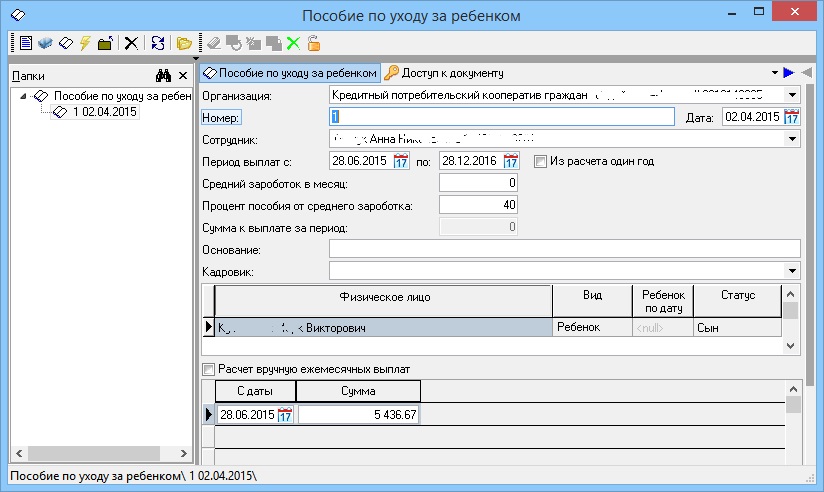824x492 pixels.
Task: Select the <null> cell in the table
Action: (x=663, y=327)
